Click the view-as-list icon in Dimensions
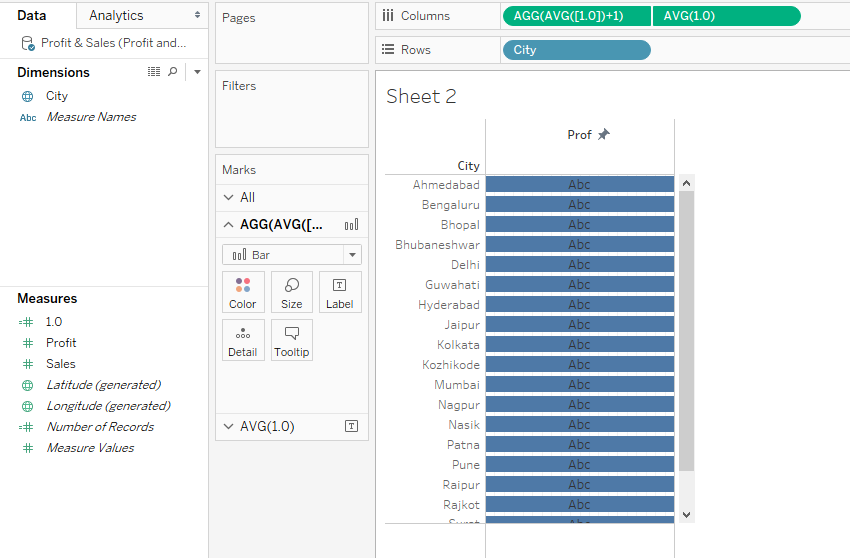The image size is (850, 558). click(x=154, y=72)
